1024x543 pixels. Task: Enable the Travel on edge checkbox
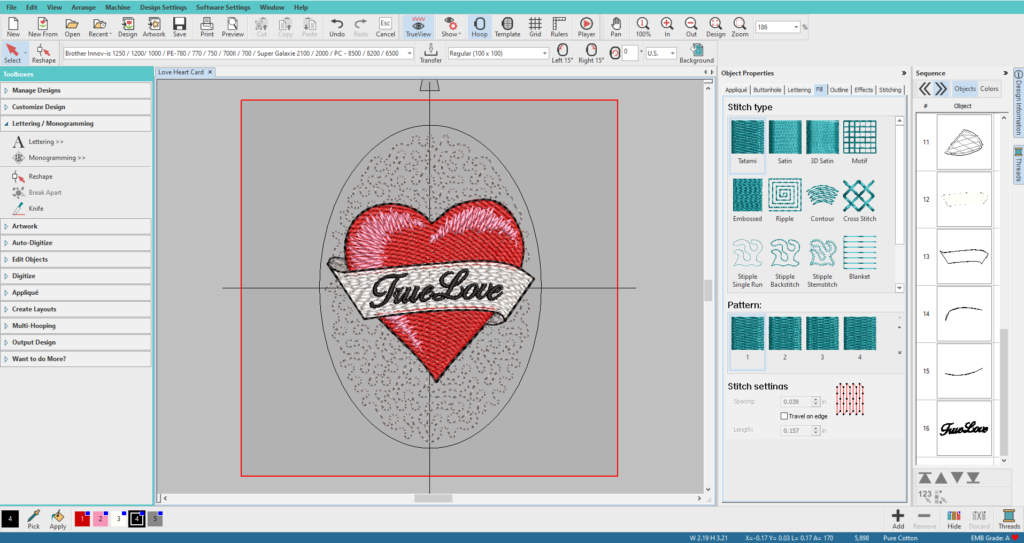click(x=784, y=415)
